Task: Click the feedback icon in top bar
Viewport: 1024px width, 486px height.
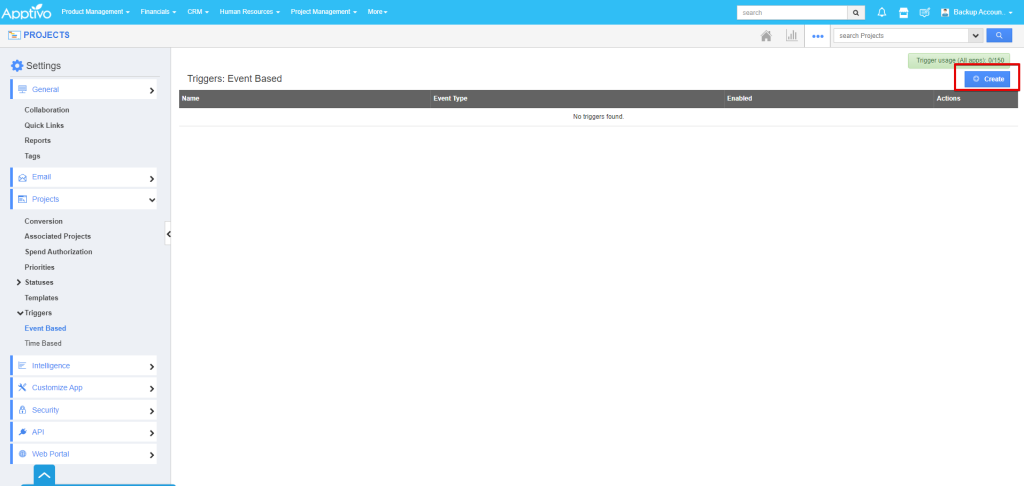Action: pos(924,12)
